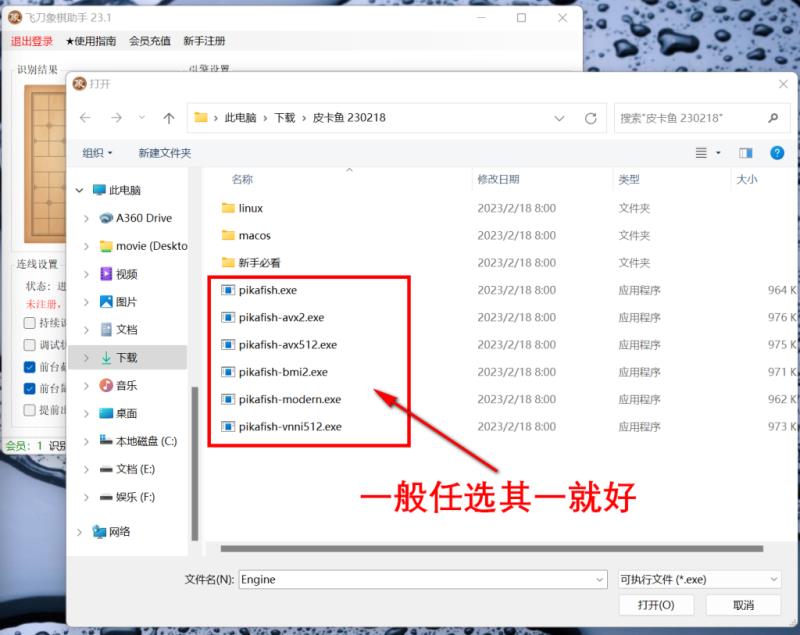
Task: Open the 会员充值 menu item
Action: click(x=149, y=41)
